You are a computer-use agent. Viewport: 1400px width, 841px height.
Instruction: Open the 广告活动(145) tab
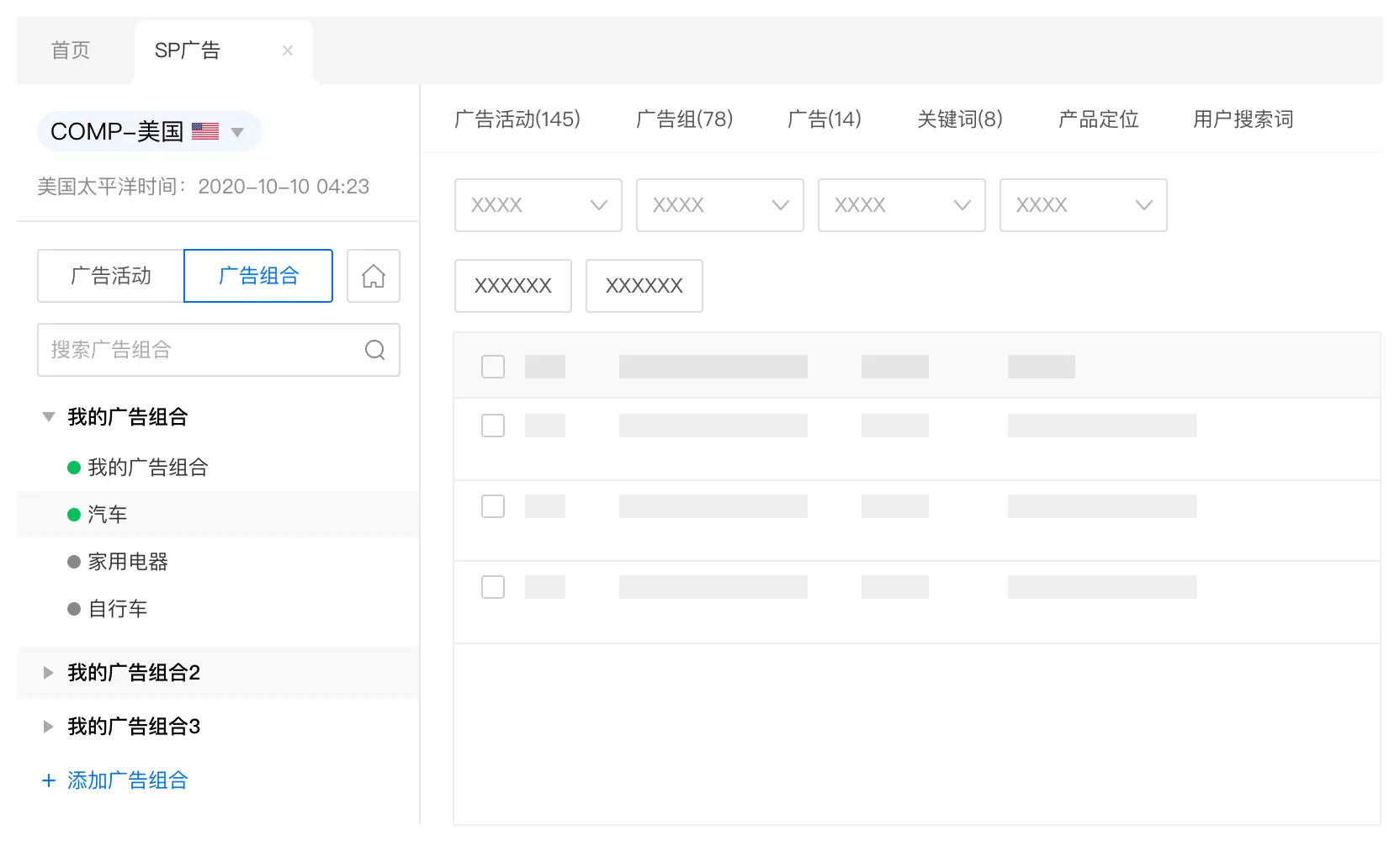(517, 119)
